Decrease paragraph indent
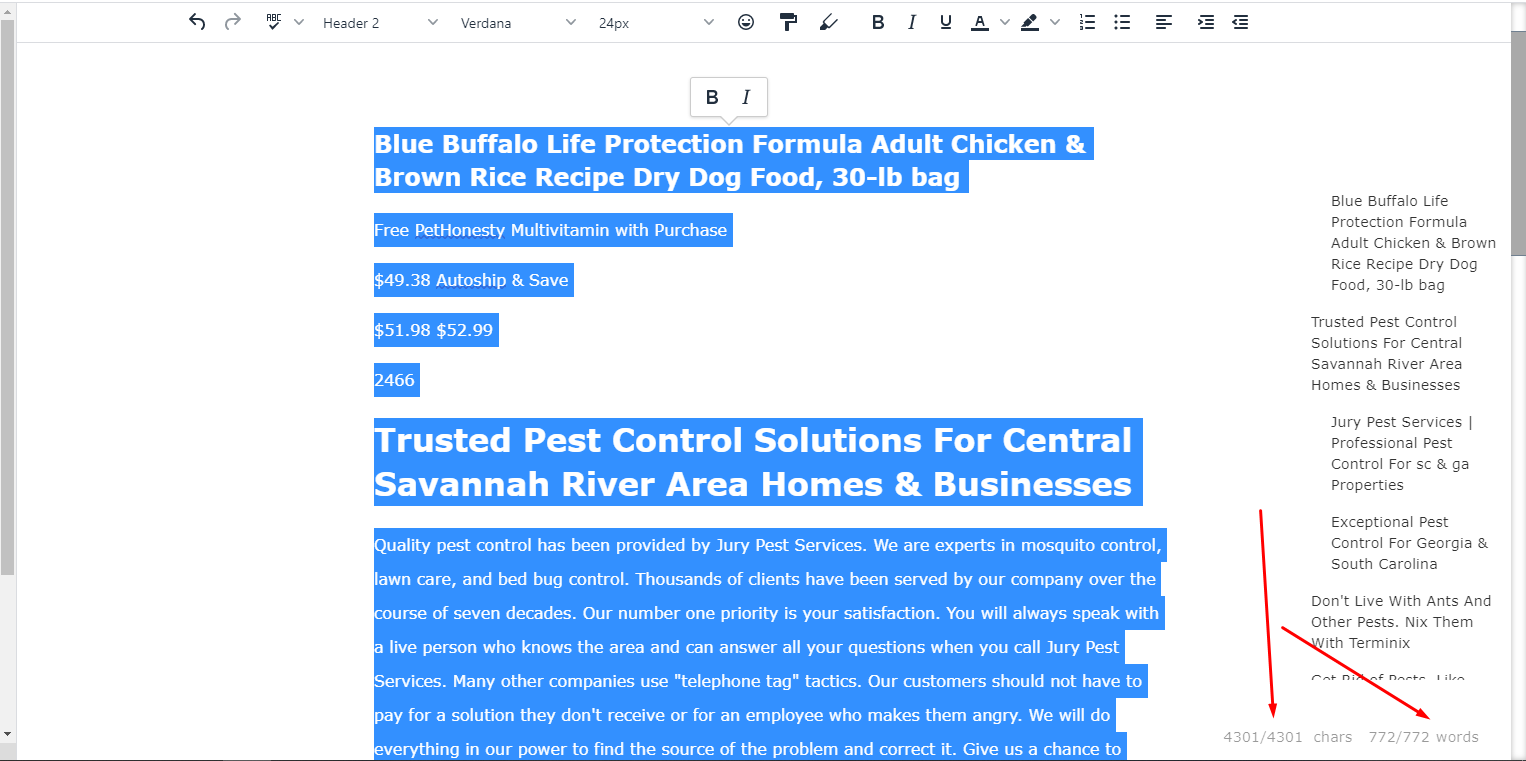Viewport: 1526px width, 761px height. [1240, 22]
